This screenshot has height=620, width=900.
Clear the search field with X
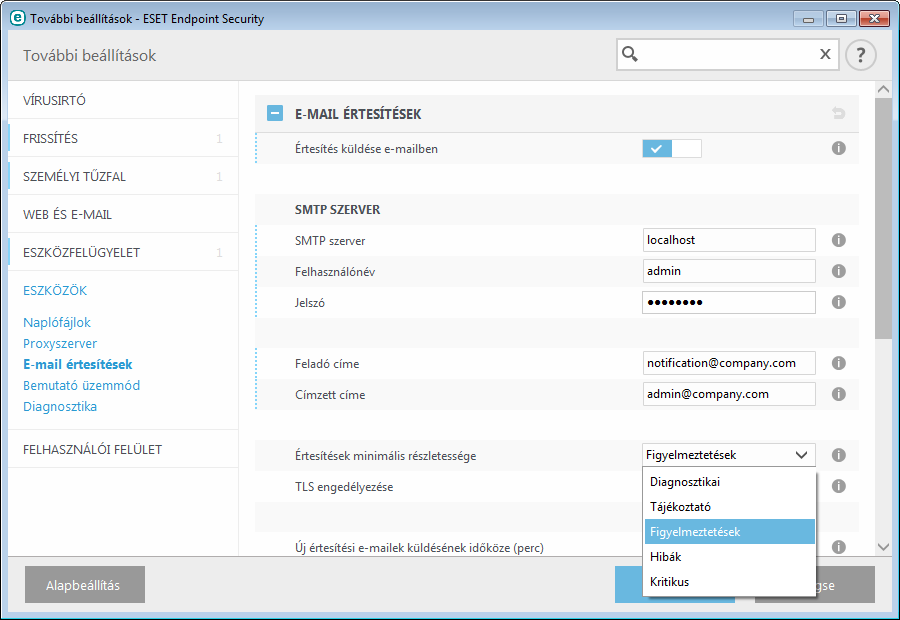[825, 54]
